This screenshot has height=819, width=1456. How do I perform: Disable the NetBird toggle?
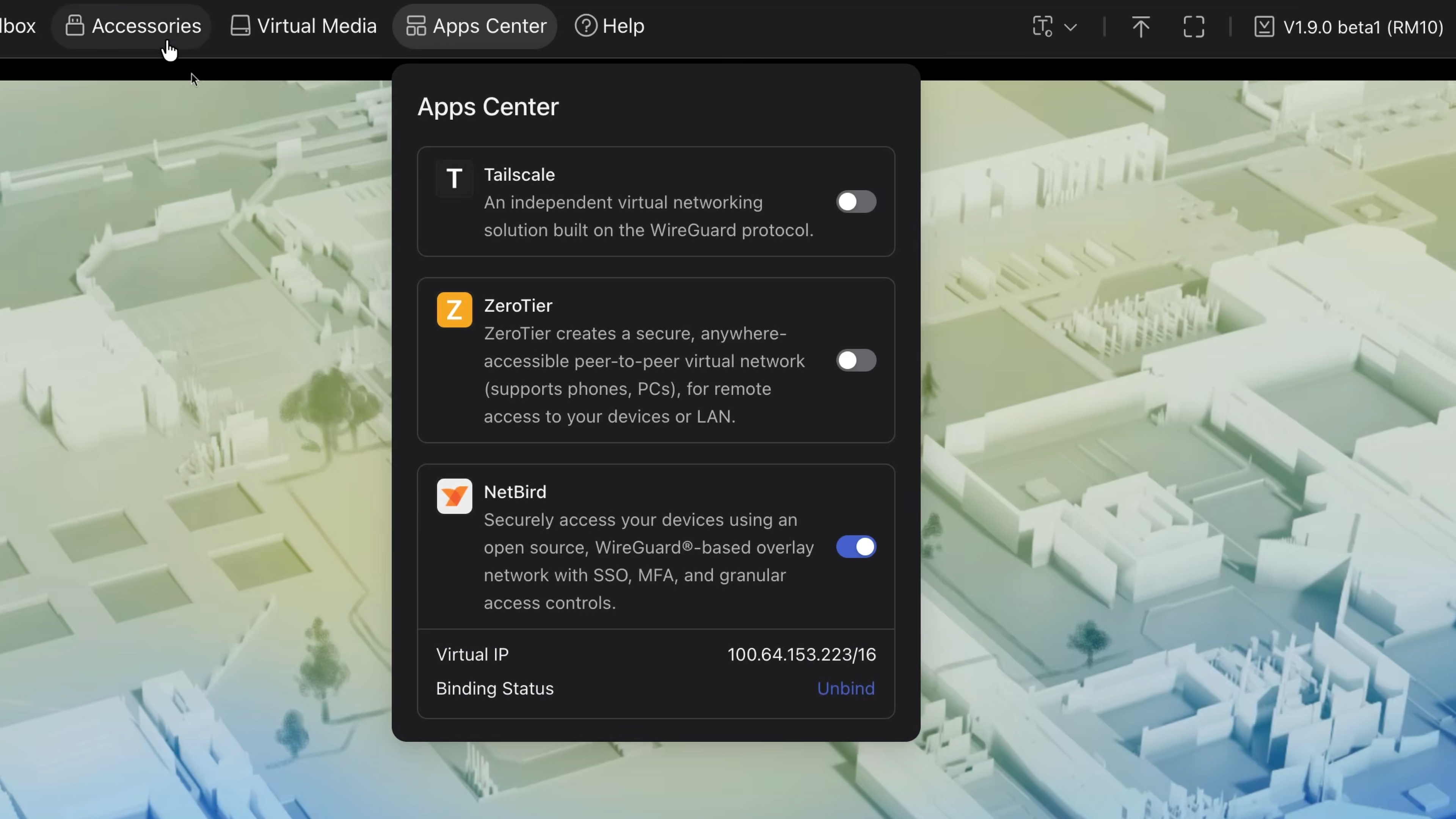click(856, 546)
